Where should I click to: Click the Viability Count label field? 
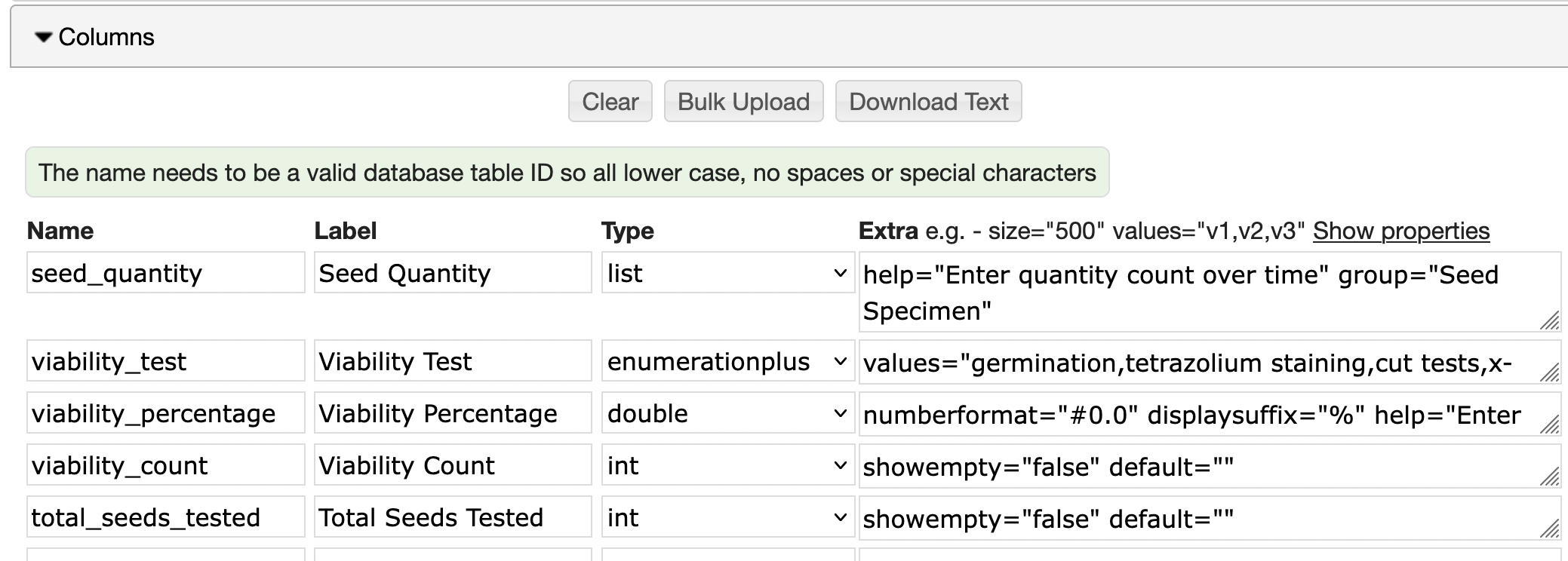(x=452, y=465)
